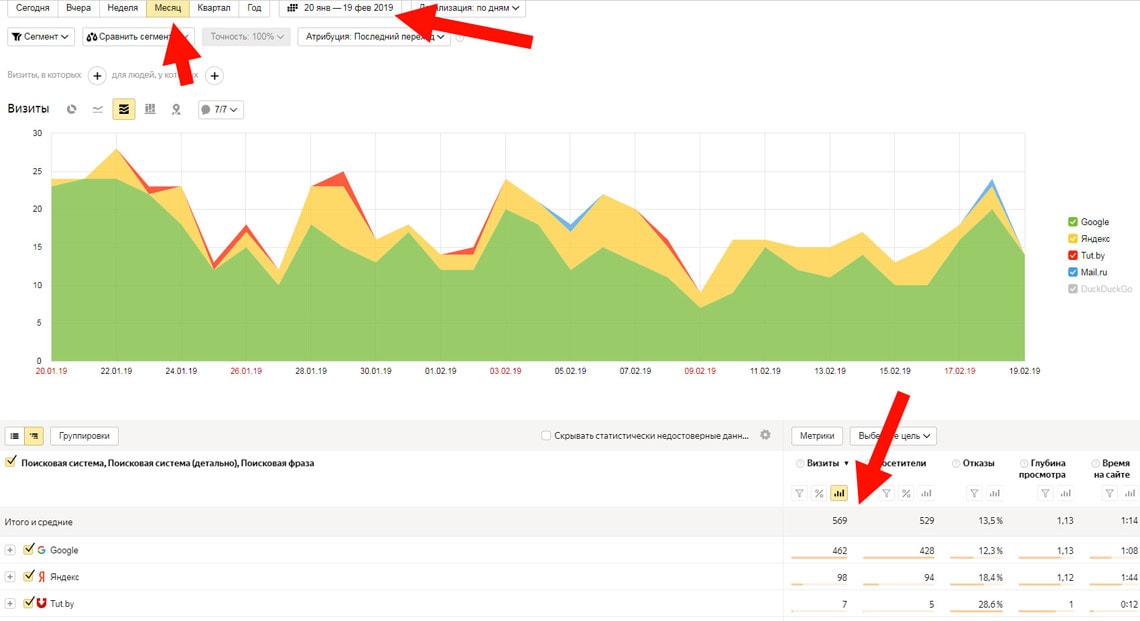Click chart icon under Отказы column
1140x621 pixels.
995,493
